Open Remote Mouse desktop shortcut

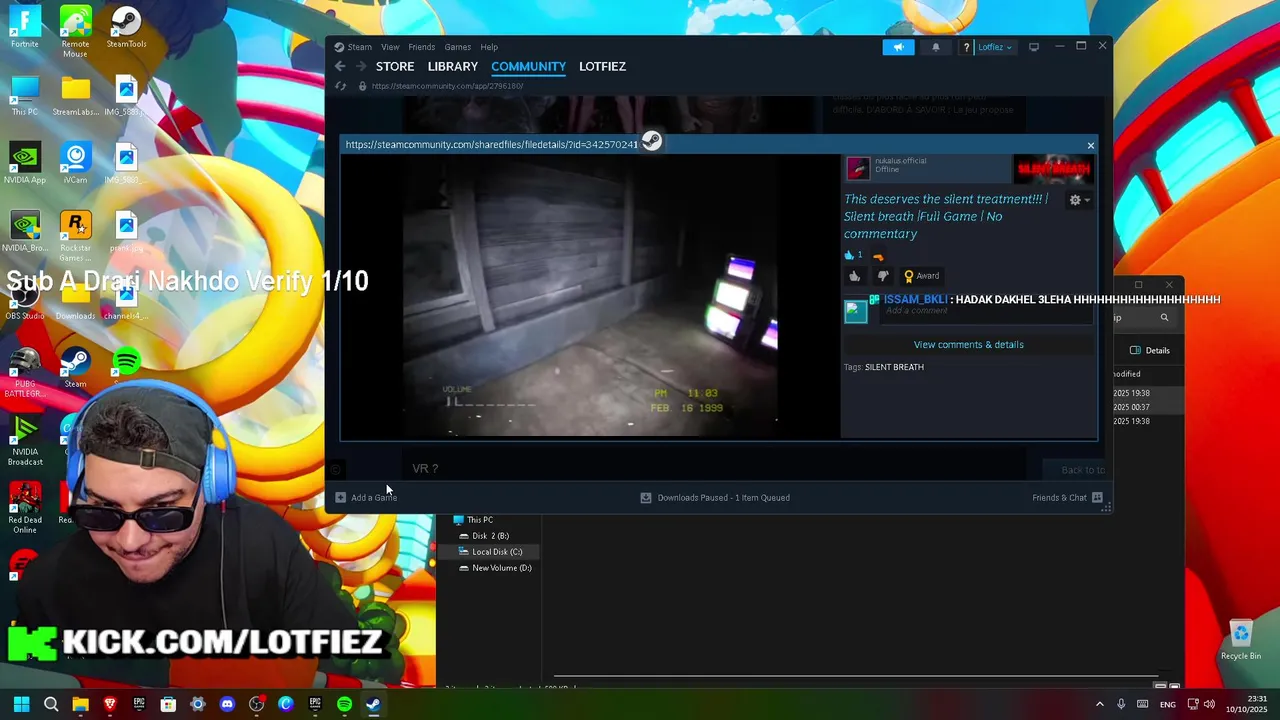(x=75, y=31)
